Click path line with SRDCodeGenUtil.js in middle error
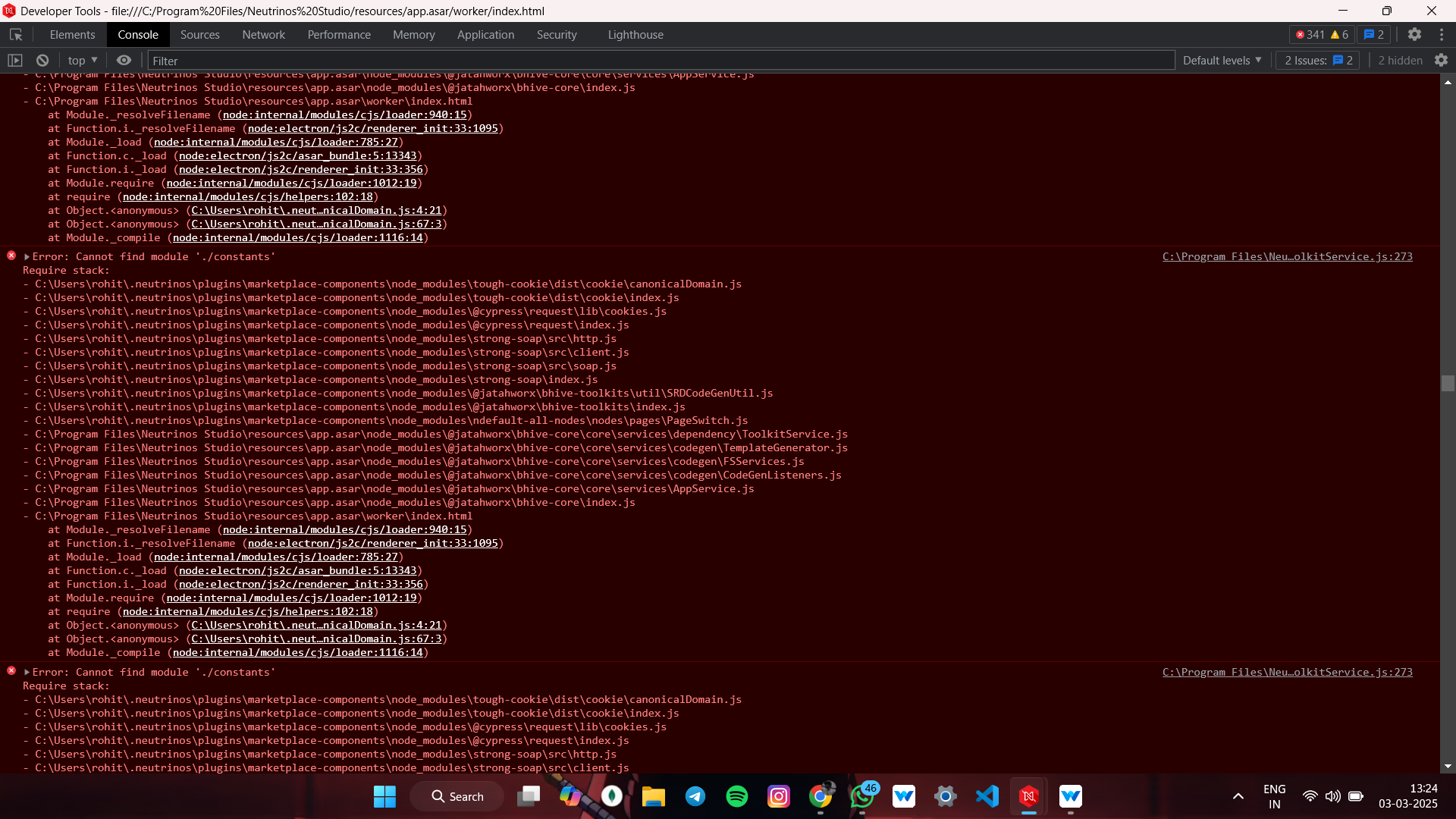This screenshot has width=1456, height=819. click(x=398, y=394)
